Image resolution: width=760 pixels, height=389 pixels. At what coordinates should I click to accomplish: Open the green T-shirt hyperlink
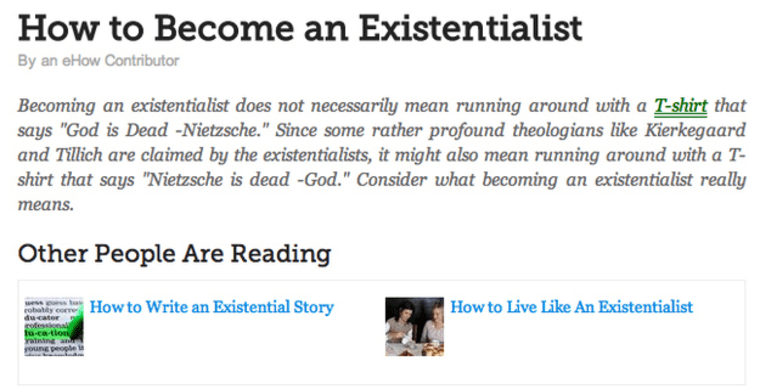click(x=681, y=106)
